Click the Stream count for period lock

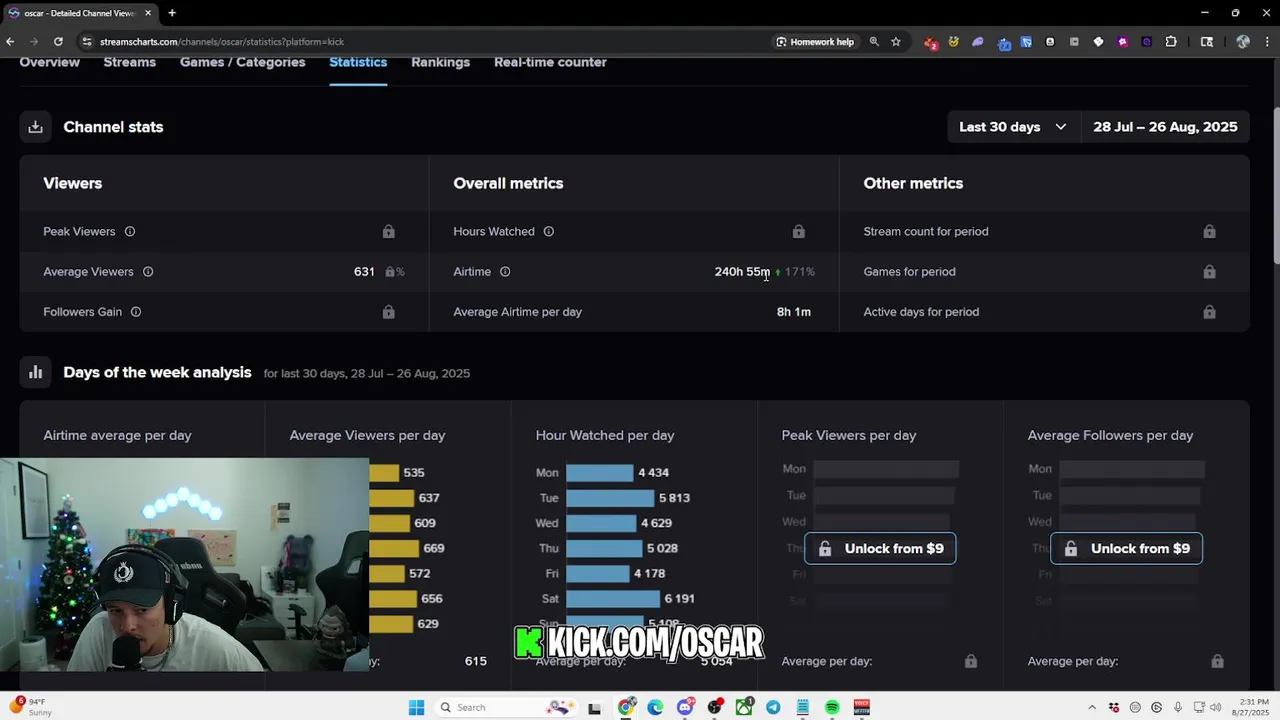click(1209, 232)
